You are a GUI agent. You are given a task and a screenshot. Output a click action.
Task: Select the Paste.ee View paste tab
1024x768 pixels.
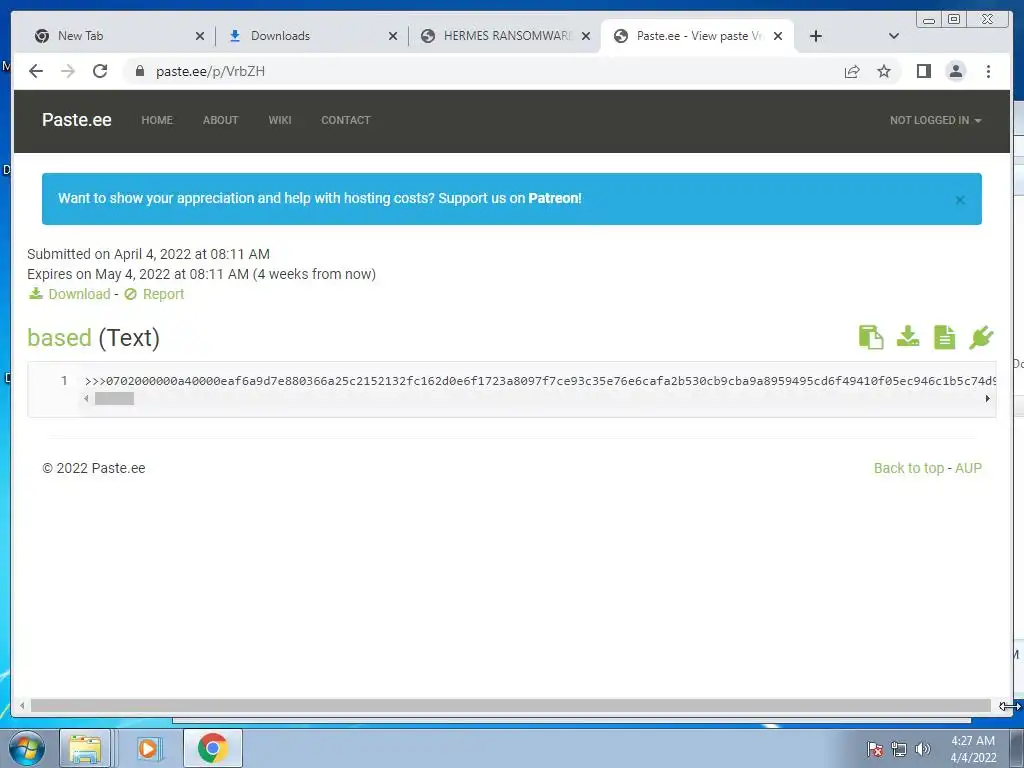pos(699,36)
